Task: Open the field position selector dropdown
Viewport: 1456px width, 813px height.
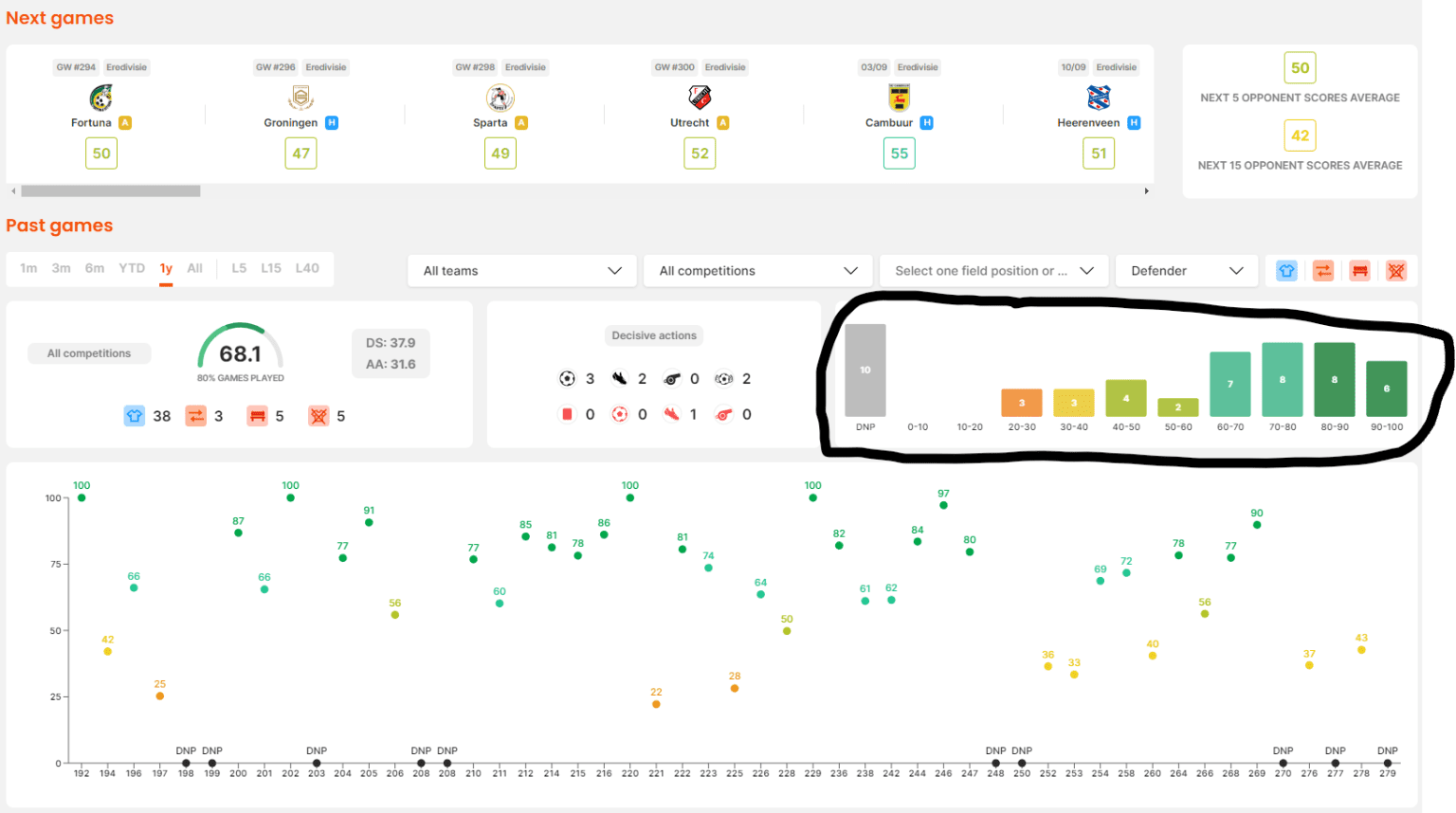Action: 994,271
